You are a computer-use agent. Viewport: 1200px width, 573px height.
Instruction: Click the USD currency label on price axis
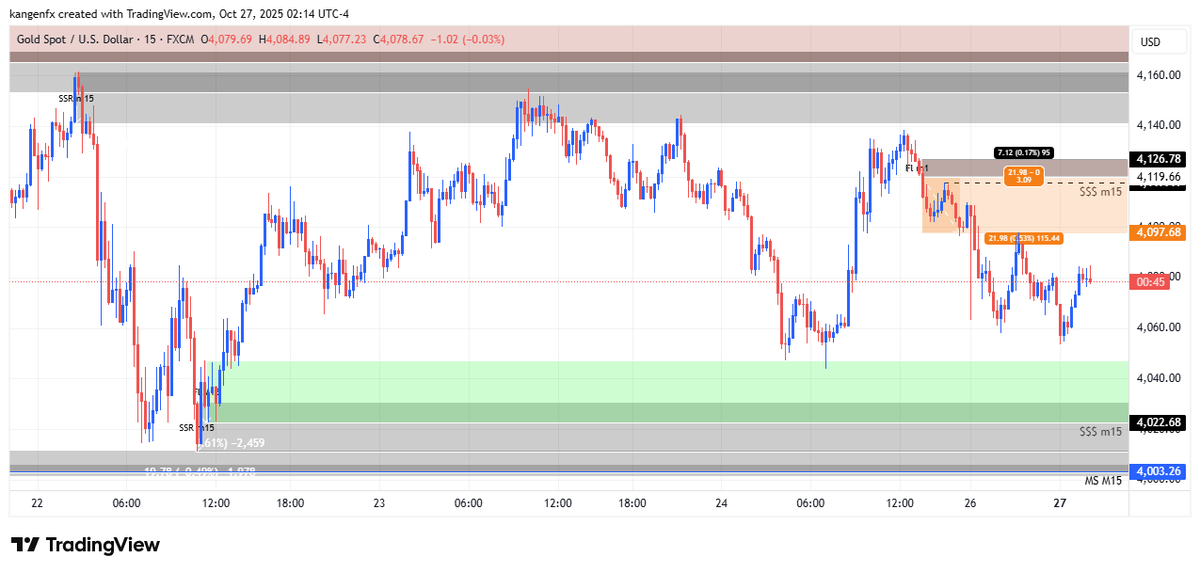pyautogui.click(x=1150, y=41)
